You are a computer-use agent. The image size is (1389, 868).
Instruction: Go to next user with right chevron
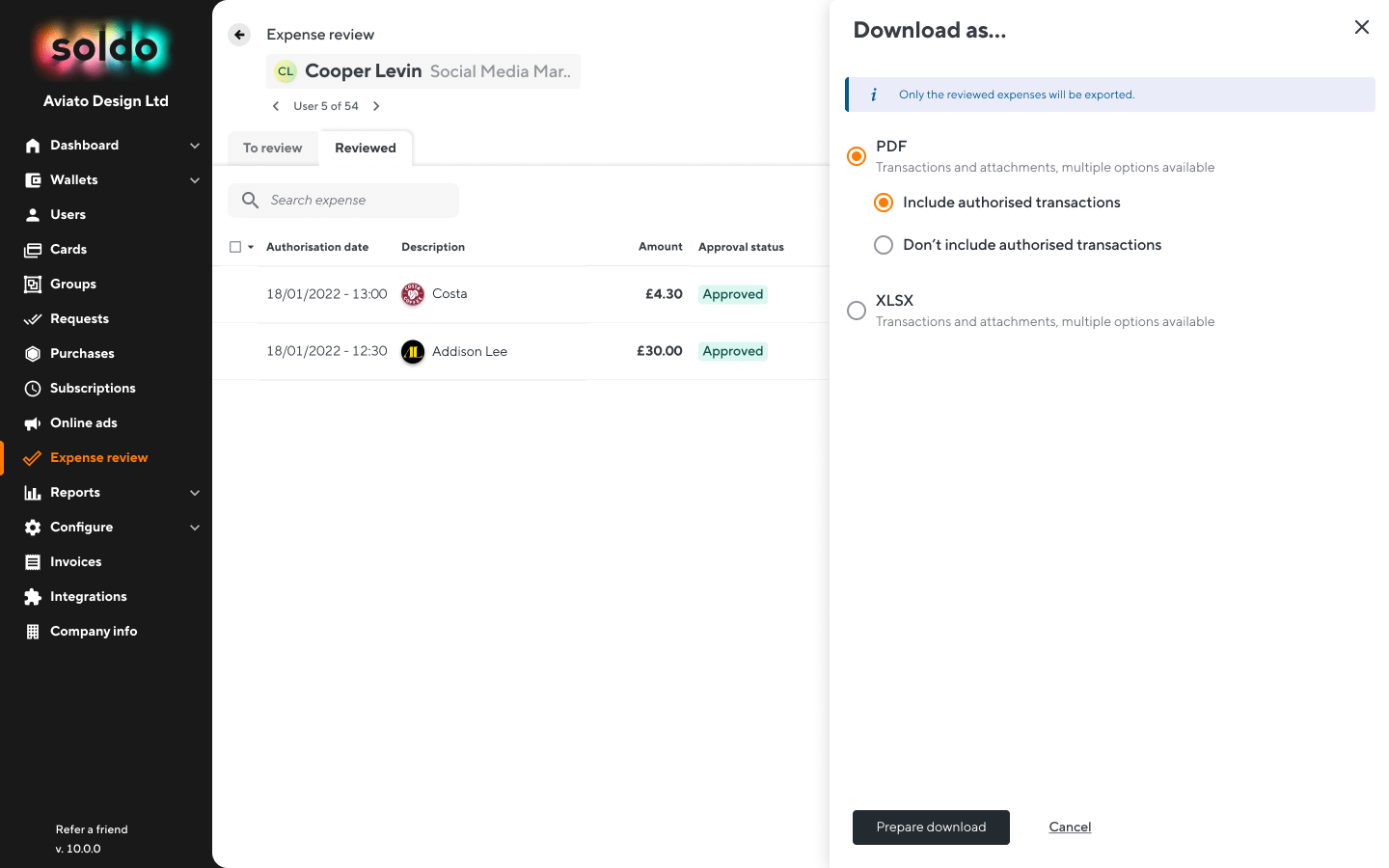[376, 106]
